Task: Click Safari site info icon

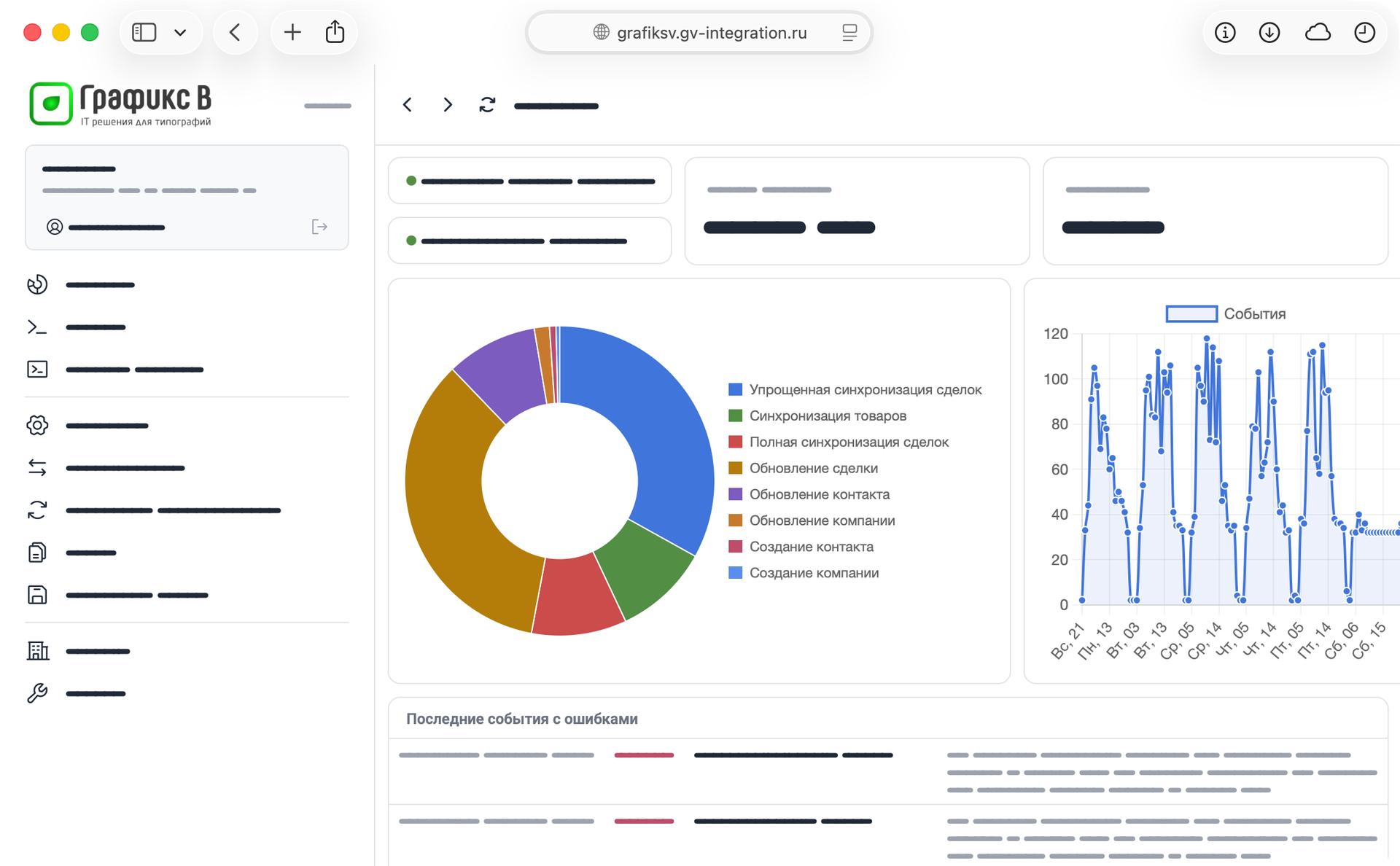Action: coord(1225,32)
